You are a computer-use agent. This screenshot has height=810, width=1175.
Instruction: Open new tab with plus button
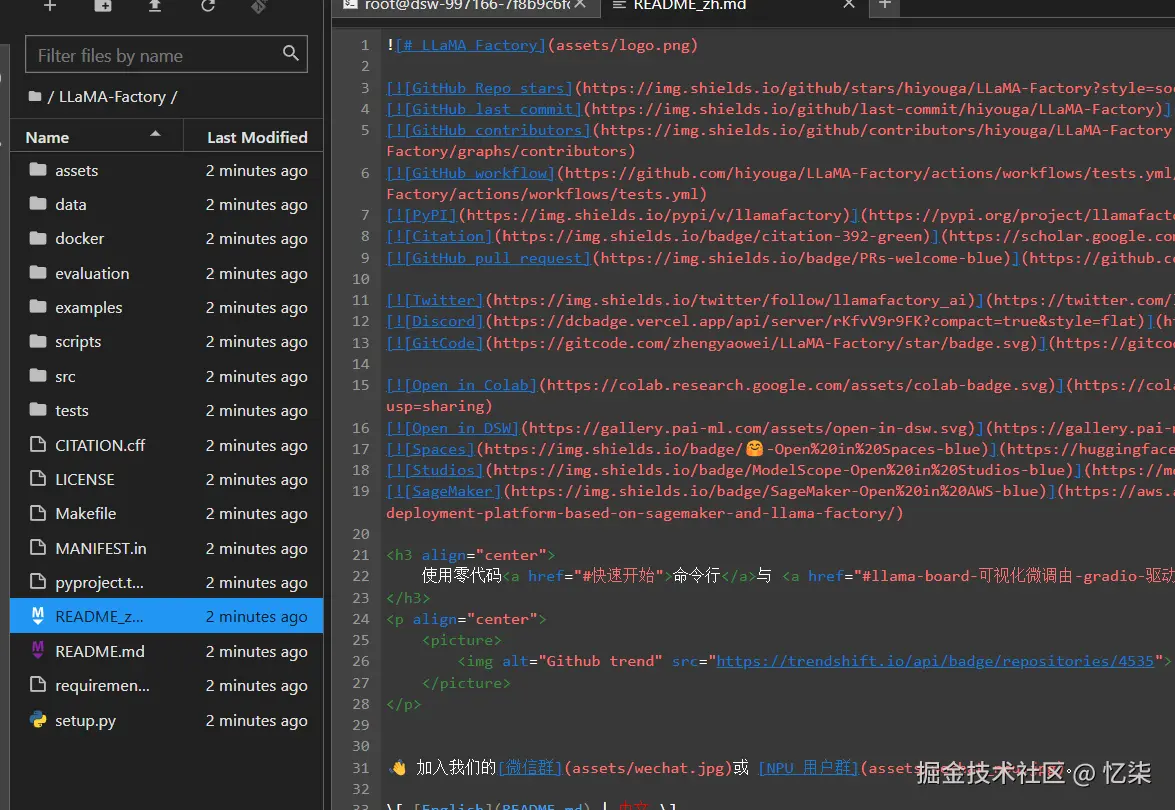point(884,5)
